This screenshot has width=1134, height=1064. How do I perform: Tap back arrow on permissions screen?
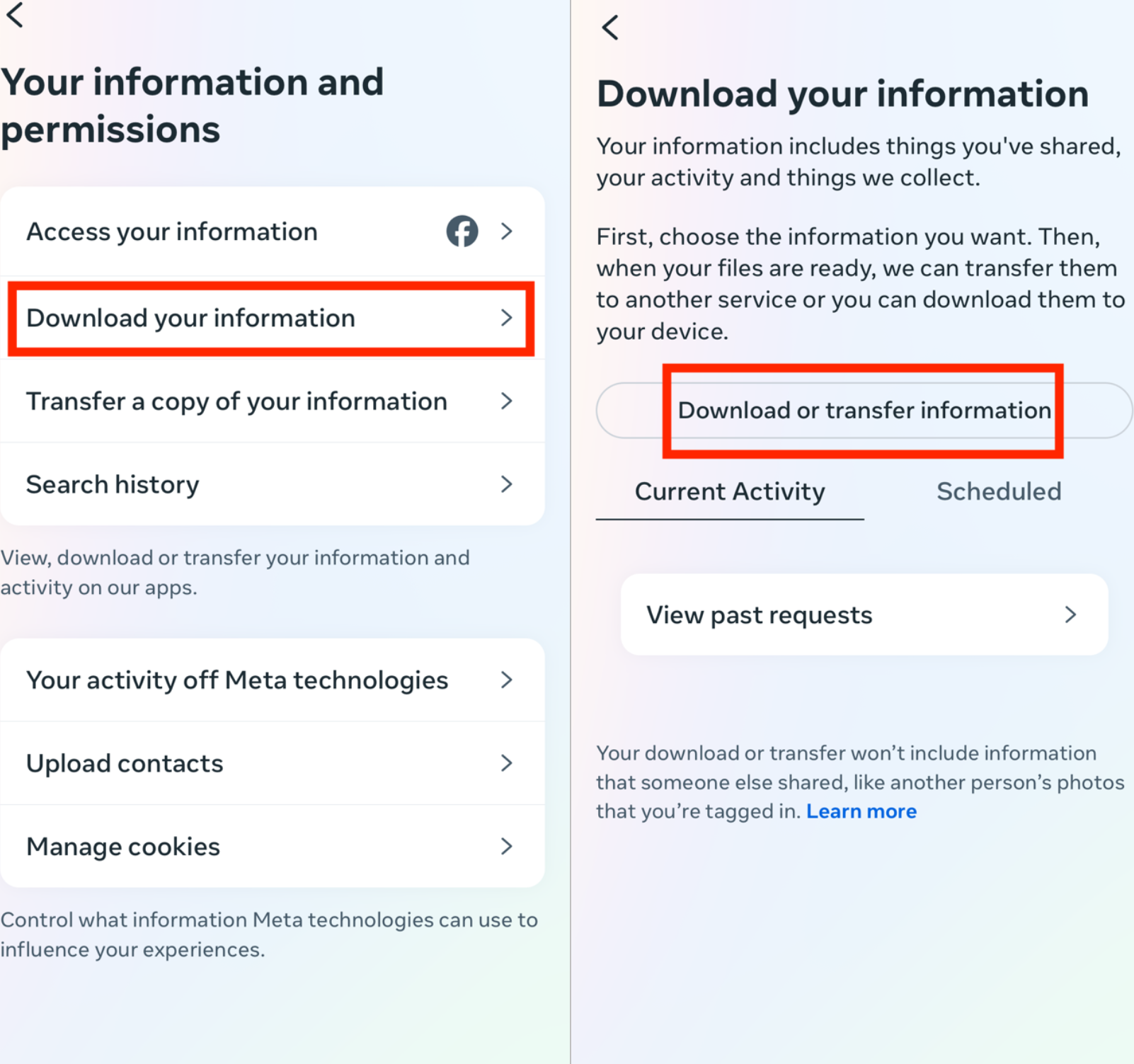tap(15, 15)
